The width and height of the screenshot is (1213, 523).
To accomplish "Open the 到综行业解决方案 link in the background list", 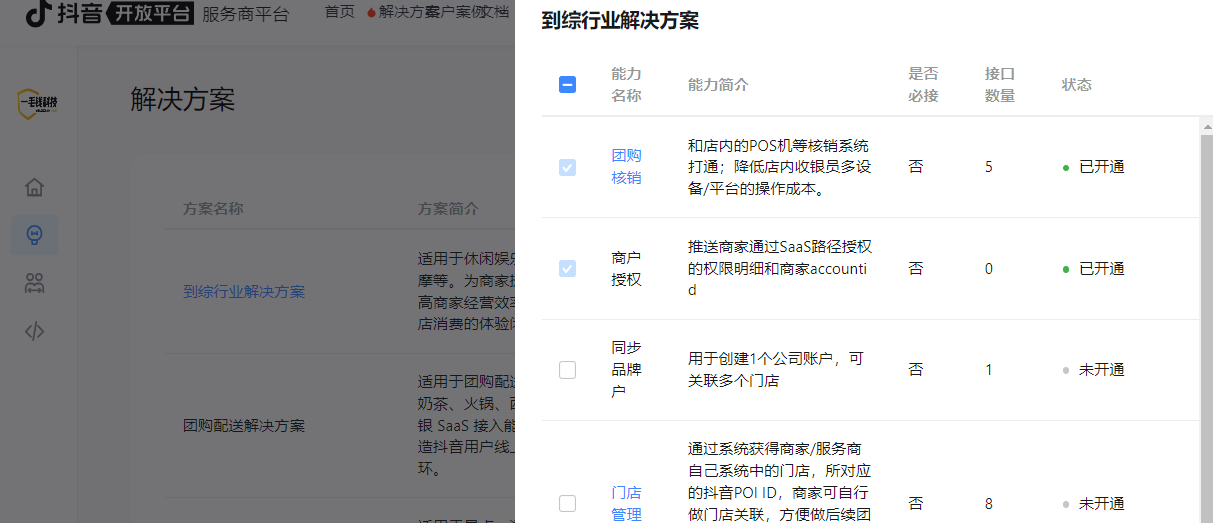I will coord(244,292).
